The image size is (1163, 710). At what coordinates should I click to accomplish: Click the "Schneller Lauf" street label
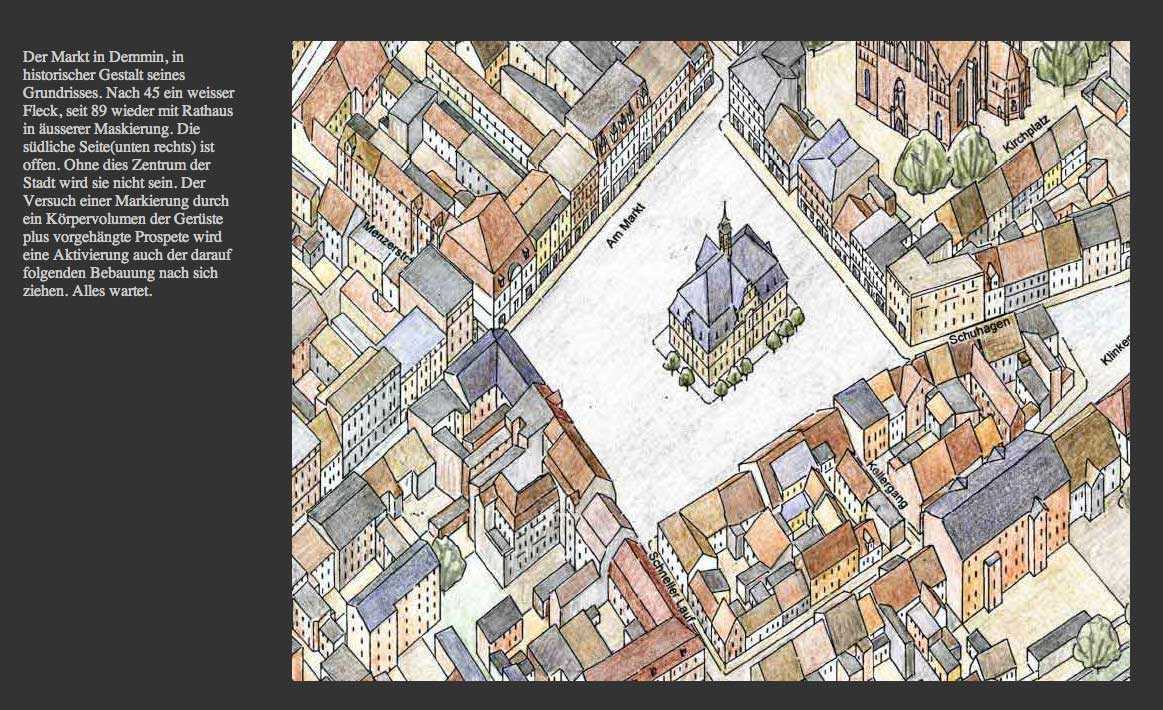coord(671,583)
